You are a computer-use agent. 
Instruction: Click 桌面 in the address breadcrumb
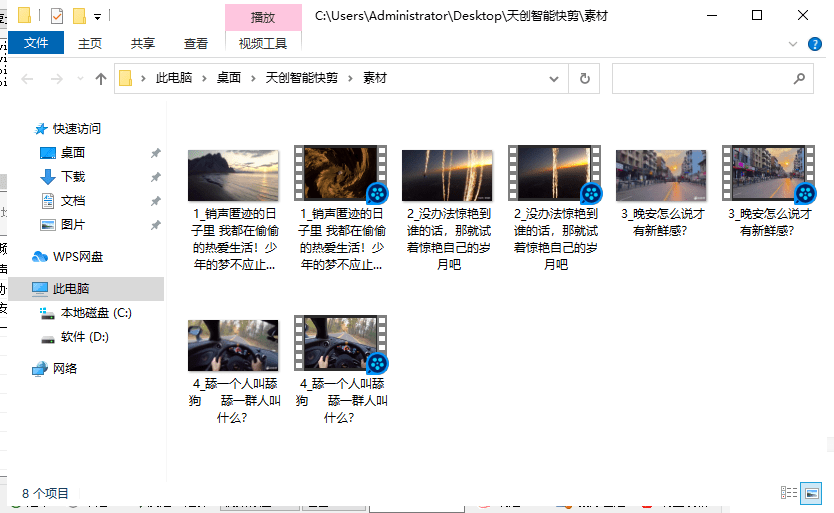[x=229, y=78]
